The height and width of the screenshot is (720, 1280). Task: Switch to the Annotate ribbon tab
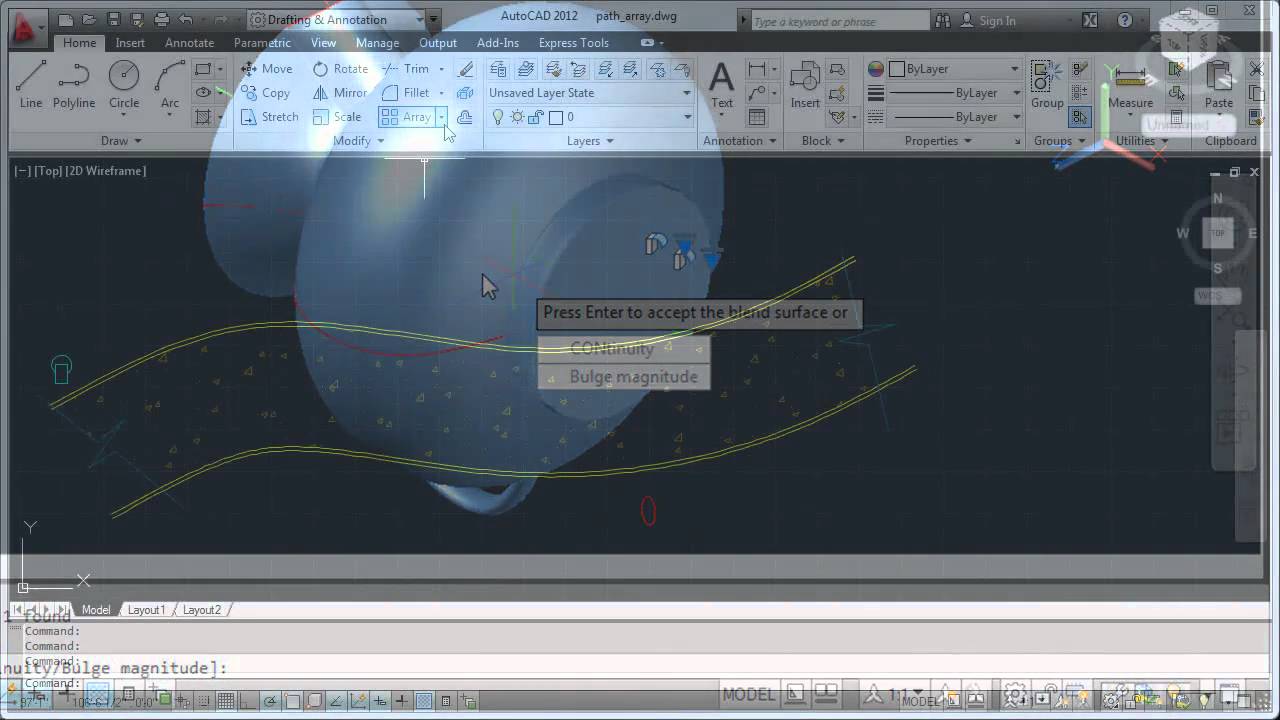[x=189, y=43]
